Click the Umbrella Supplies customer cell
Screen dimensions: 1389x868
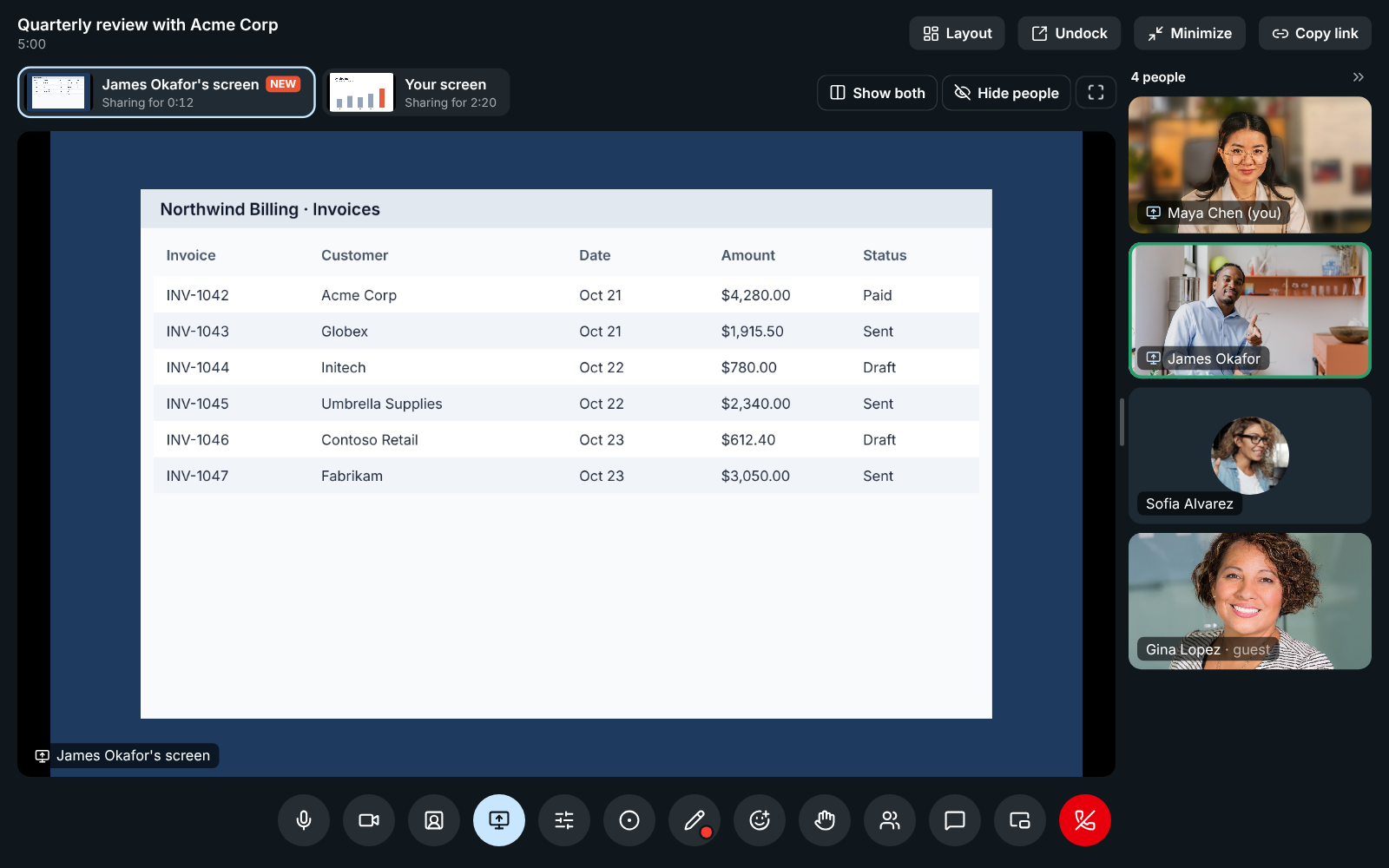[382, 404]
